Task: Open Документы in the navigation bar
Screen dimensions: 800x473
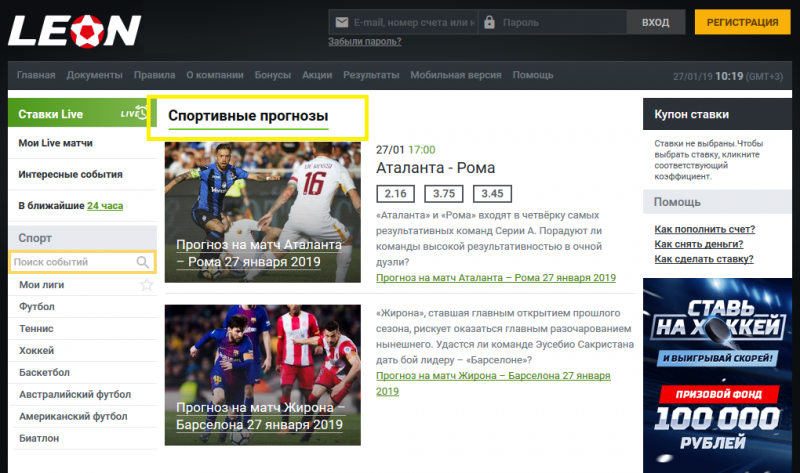Action: click(x=94, y=75)
